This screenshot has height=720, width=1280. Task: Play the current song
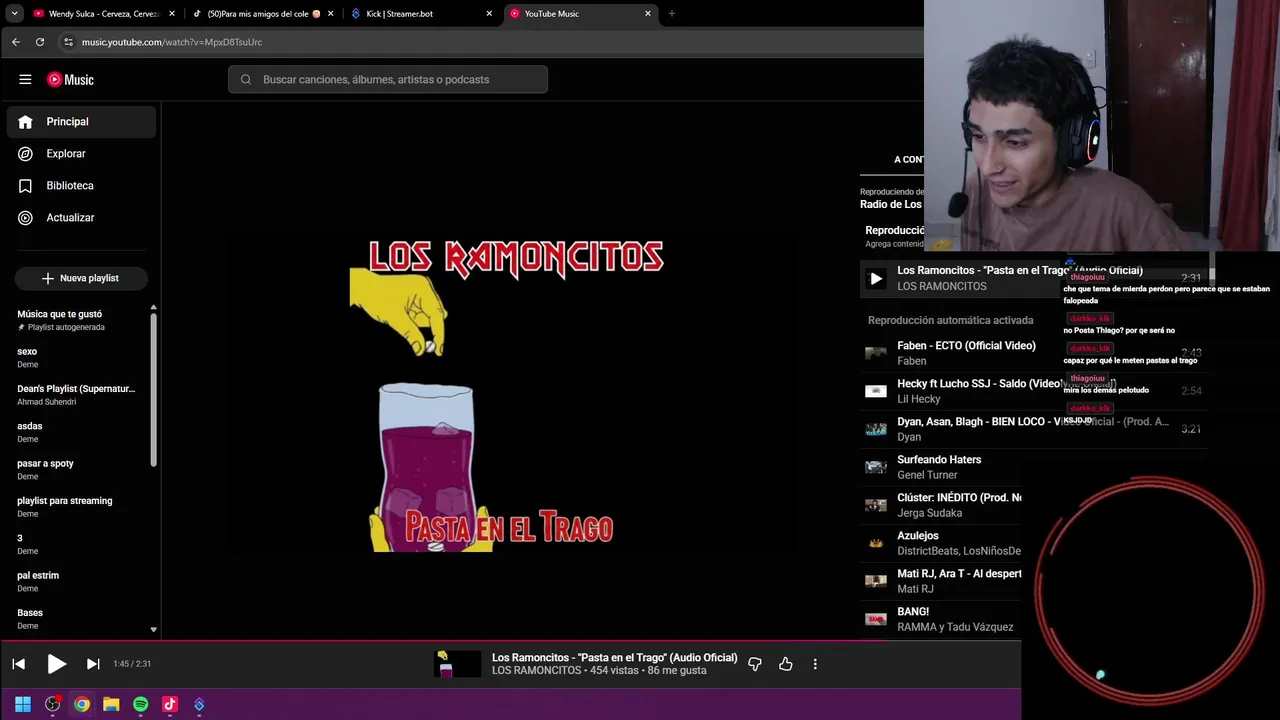[x=56, y=664]
